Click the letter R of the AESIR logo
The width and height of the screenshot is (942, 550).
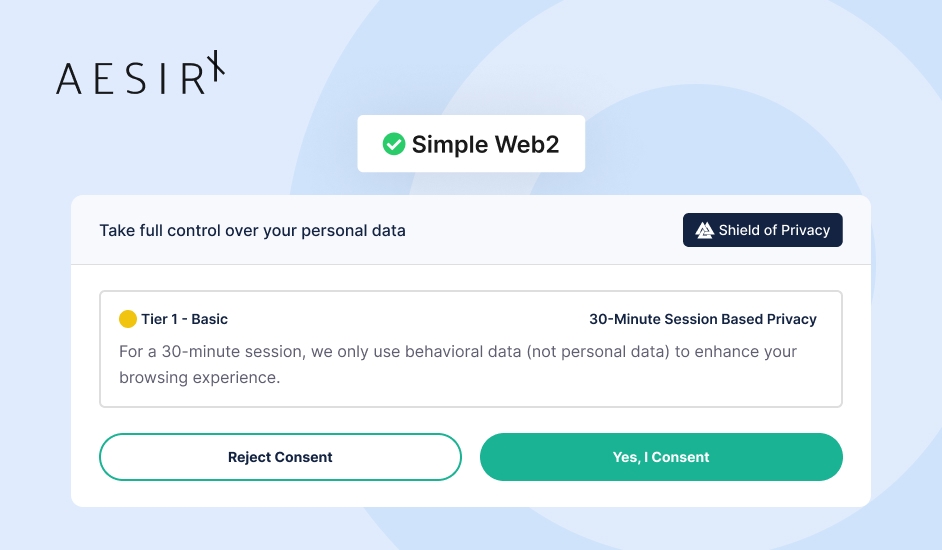[x=193, y=79]
